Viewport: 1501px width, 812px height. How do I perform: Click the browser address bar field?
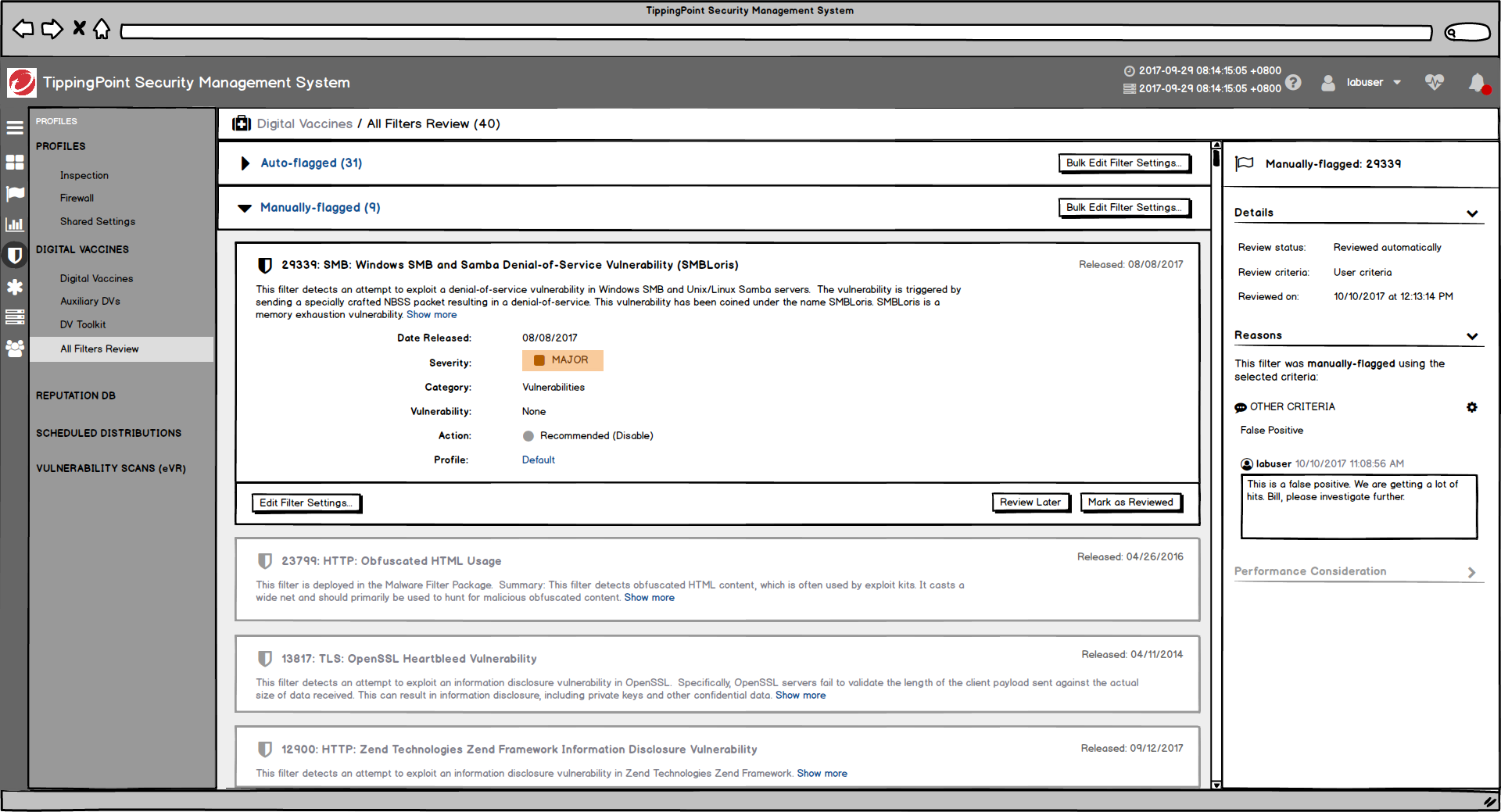(x=776, y=32)
